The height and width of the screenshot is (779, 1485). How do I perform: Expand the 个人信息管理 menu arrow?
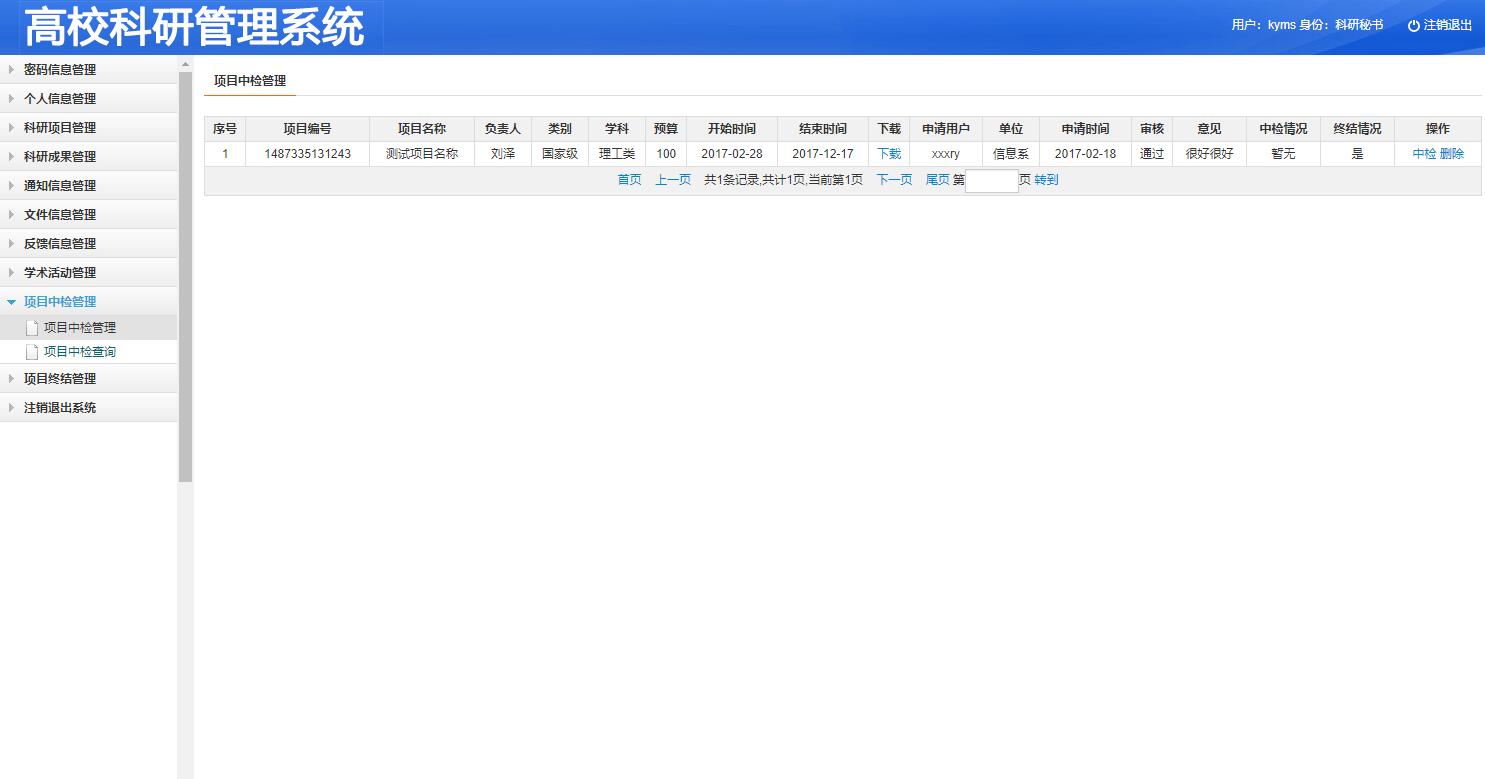(11, 99)
